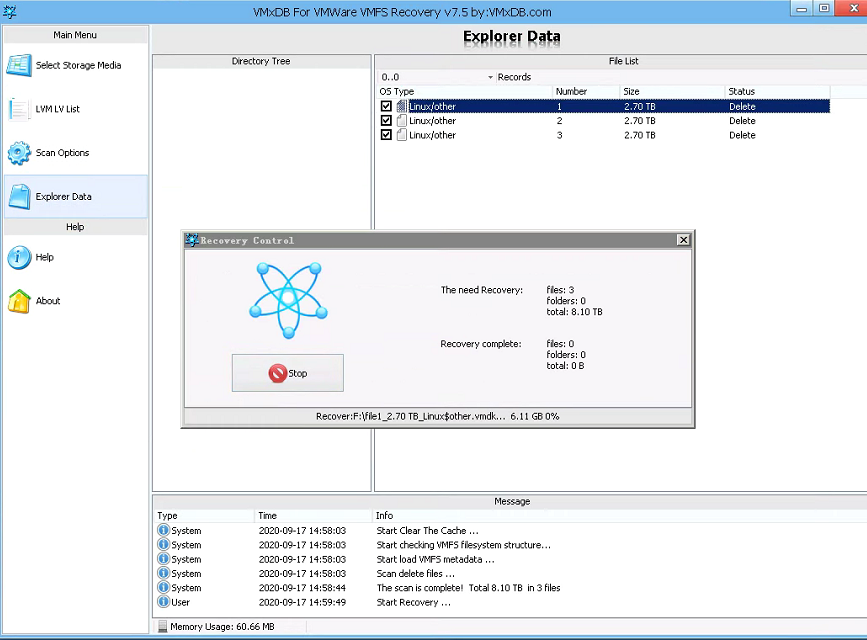The image size is (867, 640).
Task: Click info icon for load VMFS metadata message
Action: pos(163,559)
